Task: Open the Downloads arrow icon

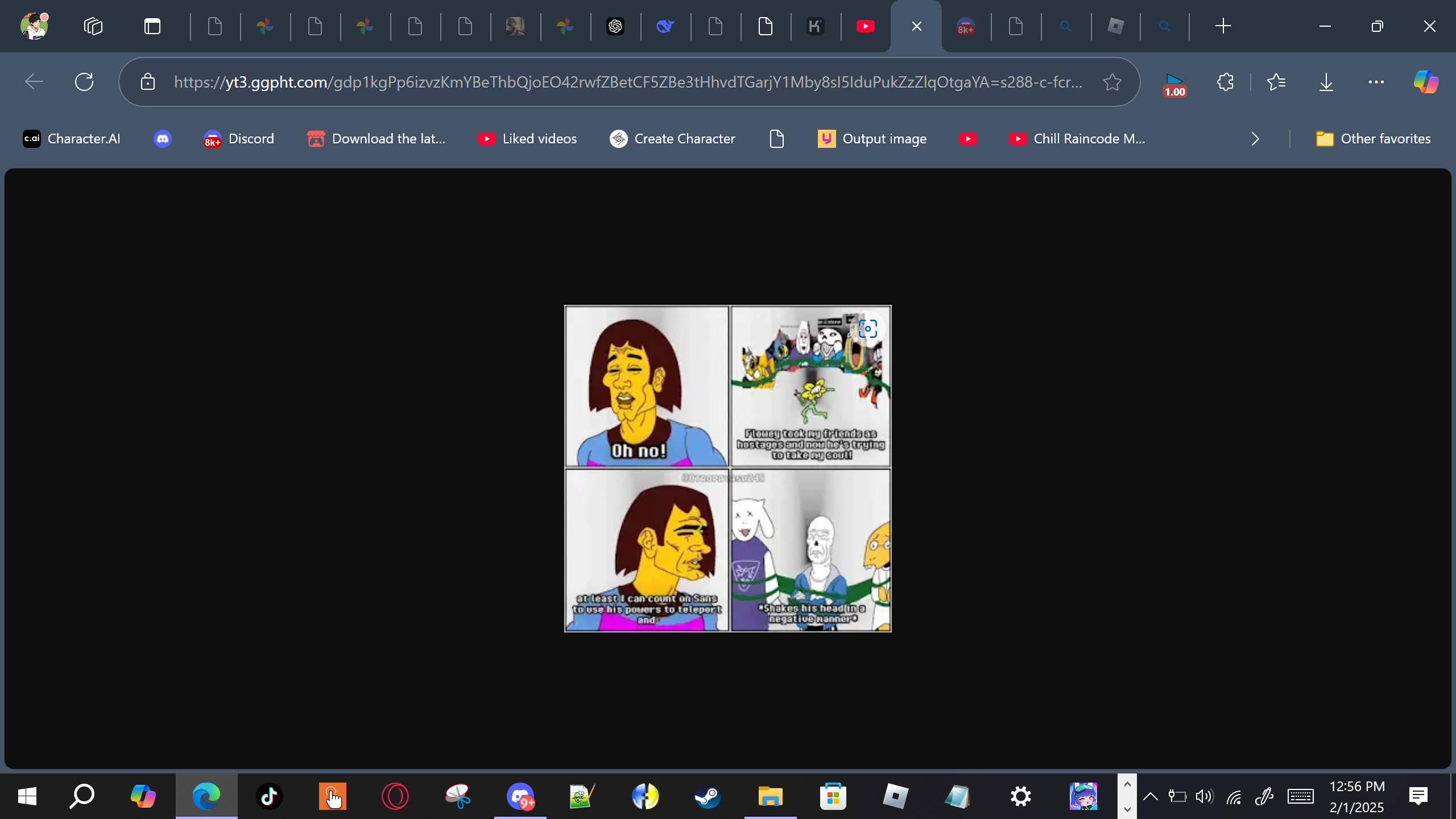Action: (x=1326, y=82)
